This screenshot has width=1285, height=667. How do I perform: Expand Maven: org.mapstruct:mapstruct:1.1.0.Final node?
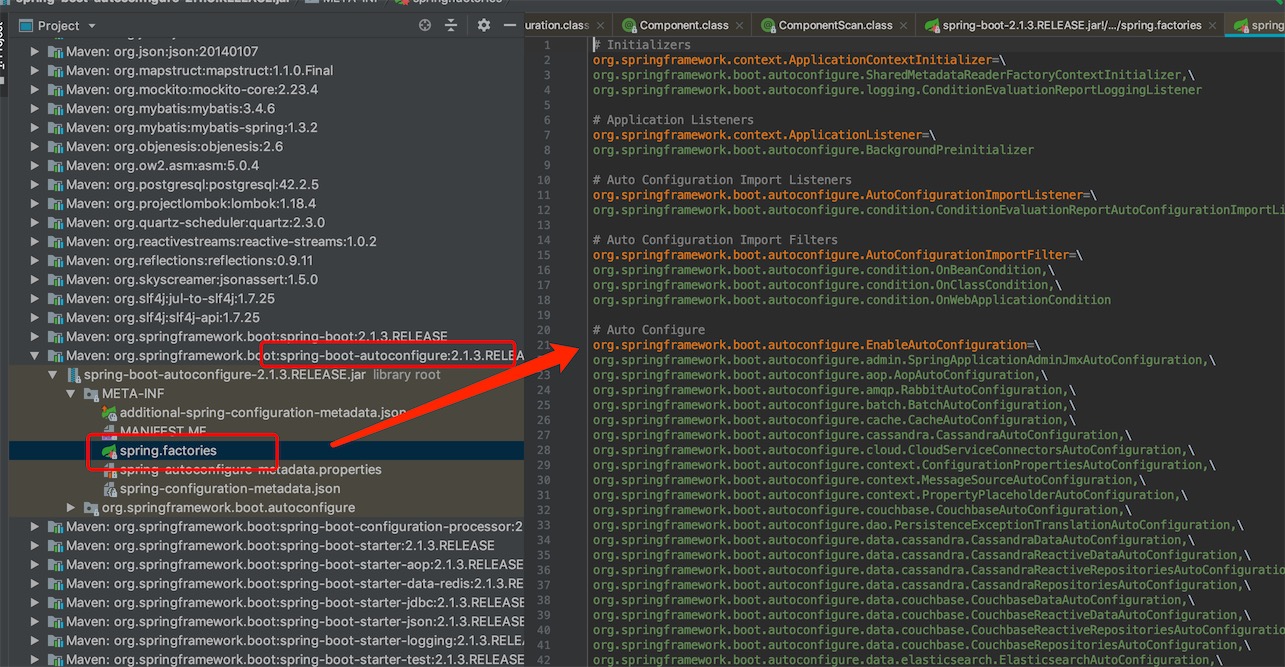click(35, 70)
